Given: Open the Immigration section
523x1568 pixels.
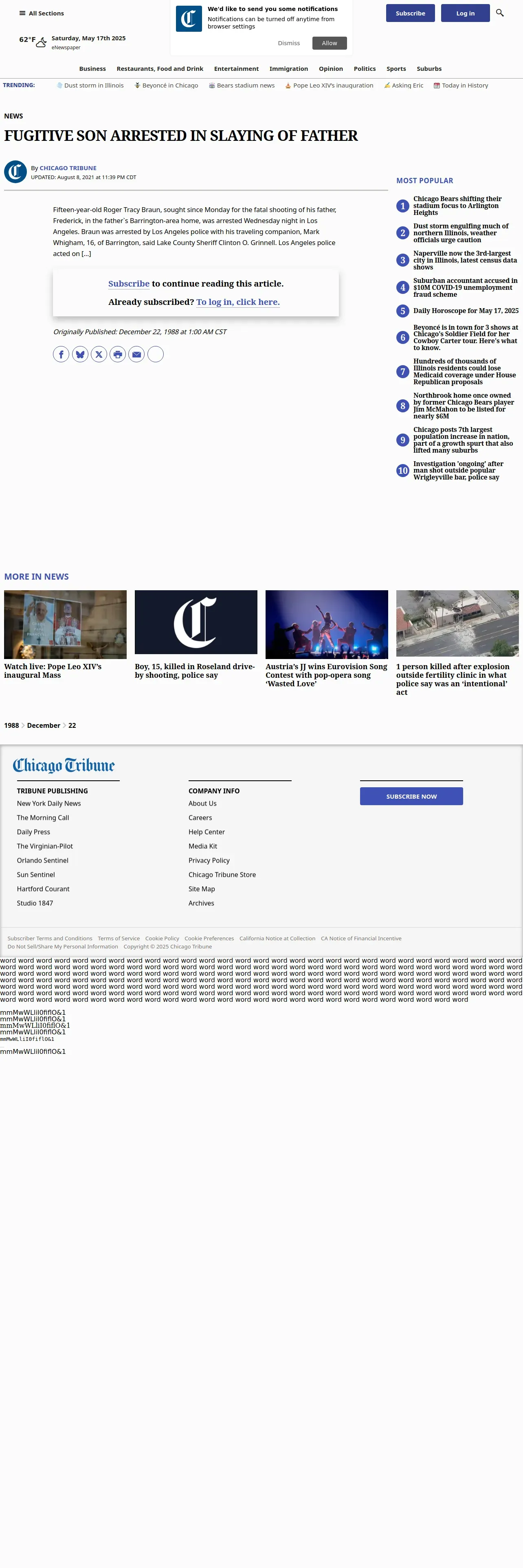Looking at the screenshot, I should (289, 69).
